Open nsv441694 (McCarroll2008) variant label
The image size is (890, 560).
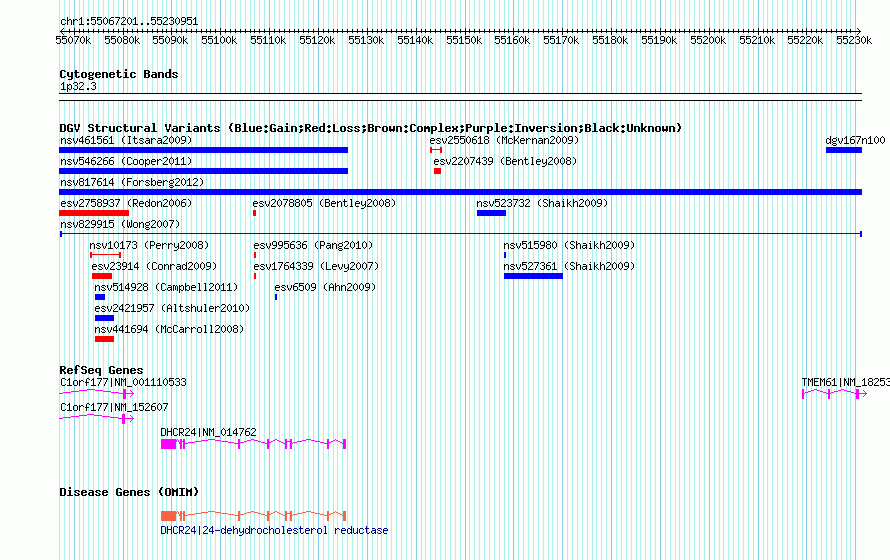(169, 329)
